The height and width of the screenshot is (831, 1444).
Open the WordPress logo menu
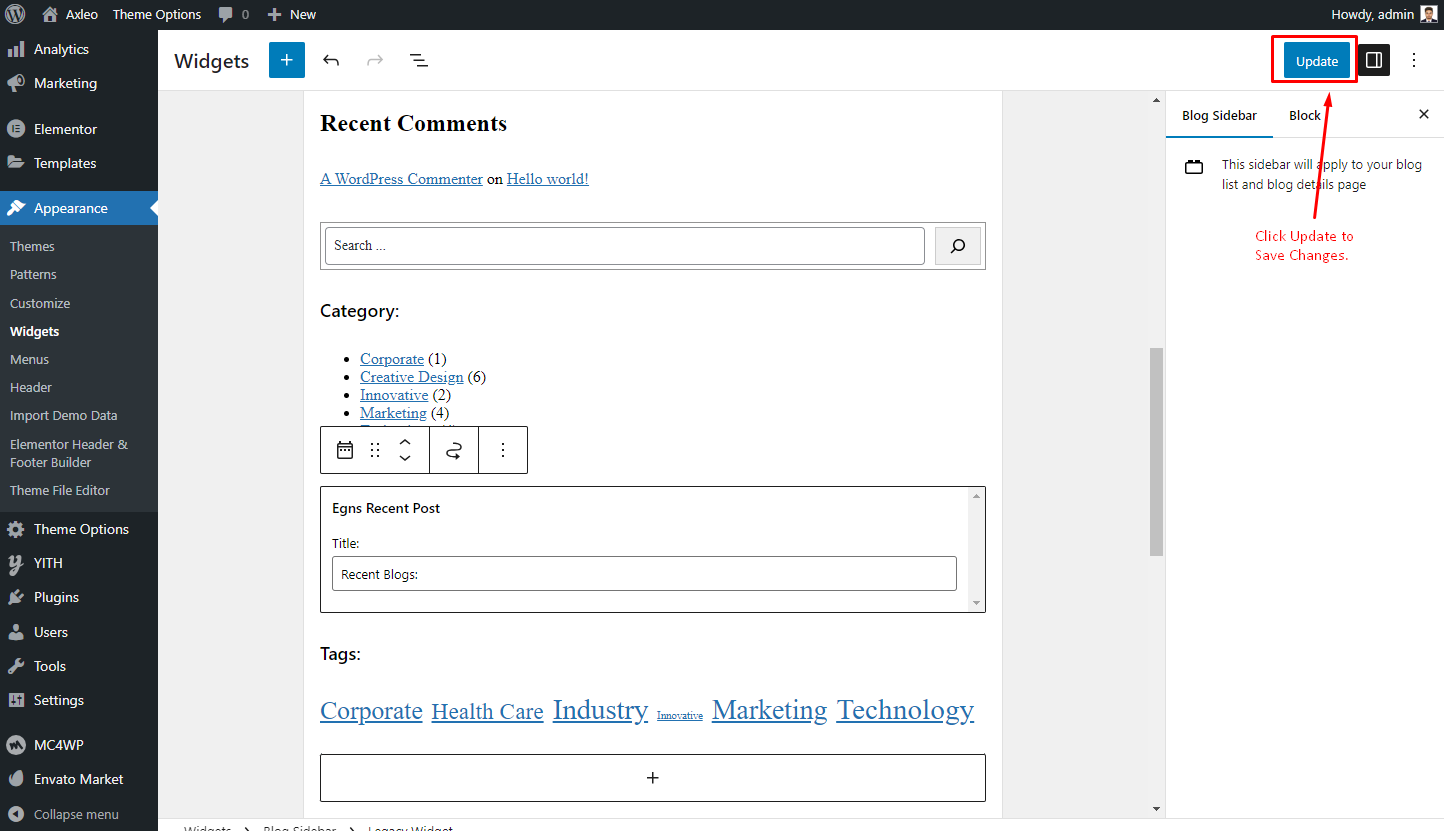coord(15,14)
